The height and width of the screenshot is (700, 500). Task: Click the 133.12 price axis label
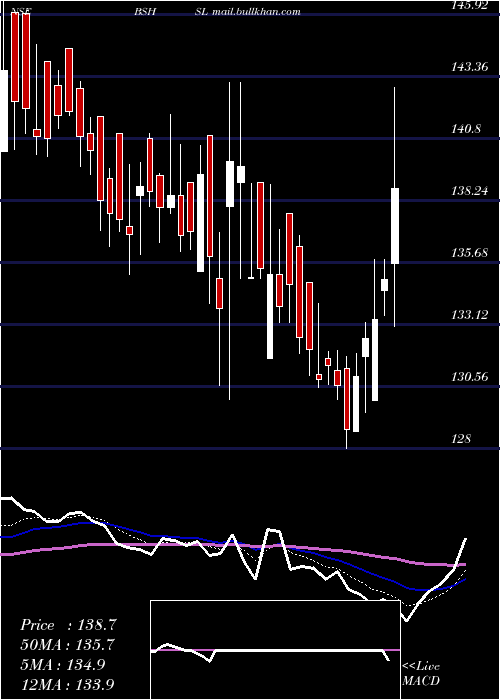469,316
